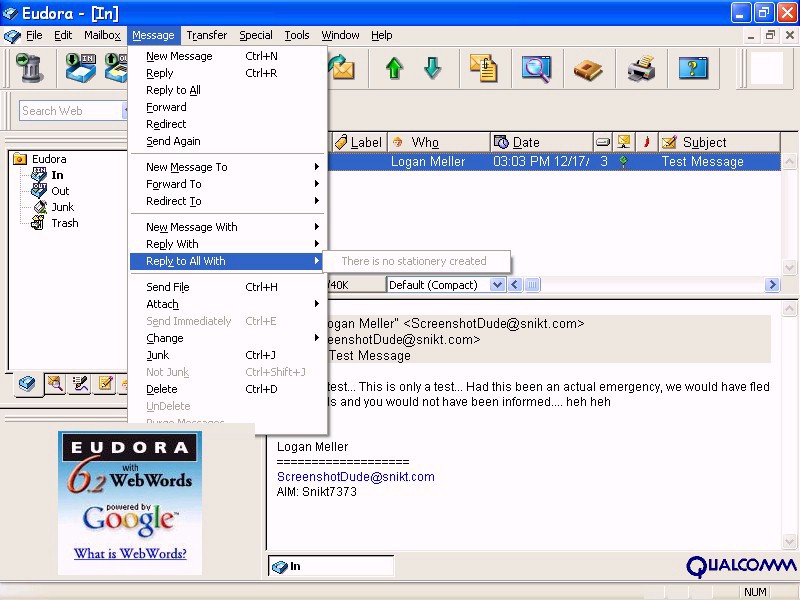Click the 'What is WebWords?' link
Viewport: 800px width, 600px height.
click(x=130, y=554)
